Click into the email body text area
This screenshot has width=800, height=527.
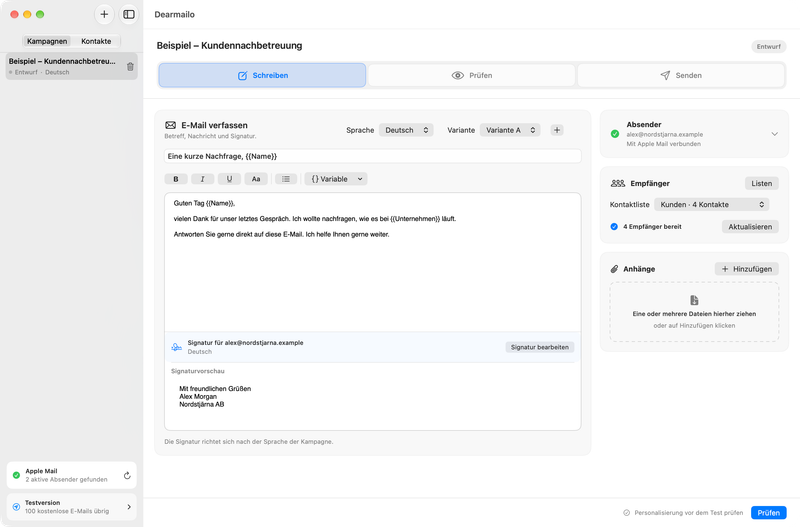(372, 262)
